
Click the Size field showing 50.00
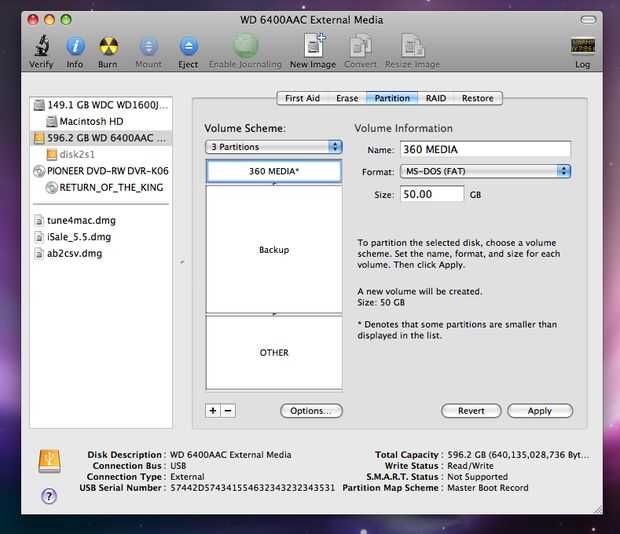point(432,194)
